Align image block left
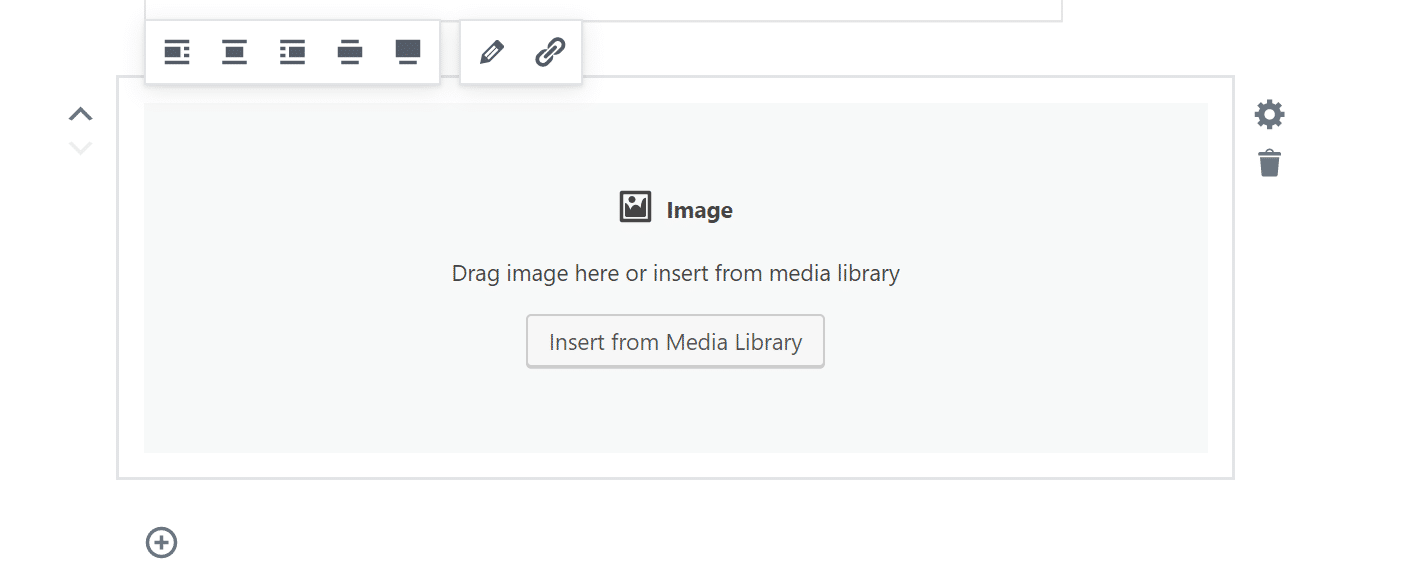This screenshot has width=1406, height=585. pos(177,52)
